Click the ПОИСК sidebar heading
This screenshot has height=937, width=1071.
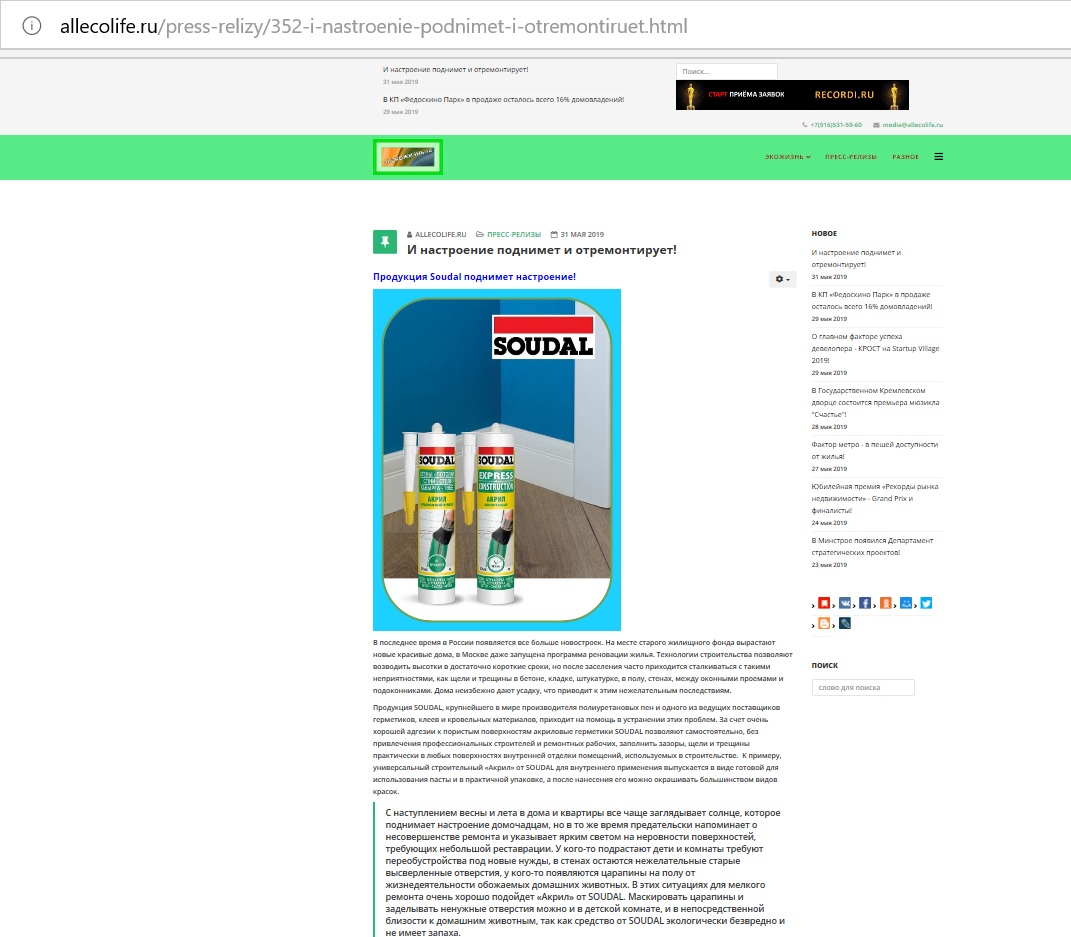(x=824, y=665)
